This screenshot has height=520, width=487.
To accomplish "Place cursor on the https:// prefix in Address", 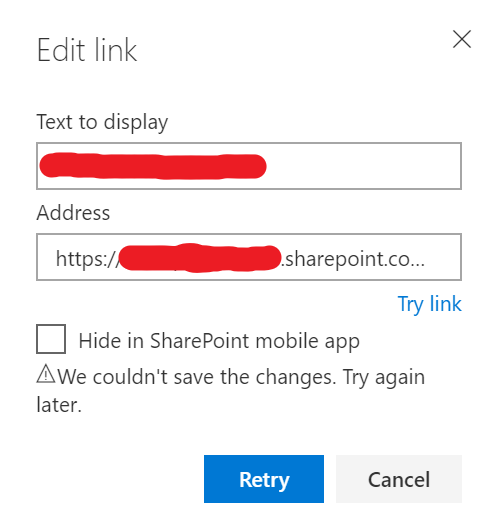I will tap(87, 259).
